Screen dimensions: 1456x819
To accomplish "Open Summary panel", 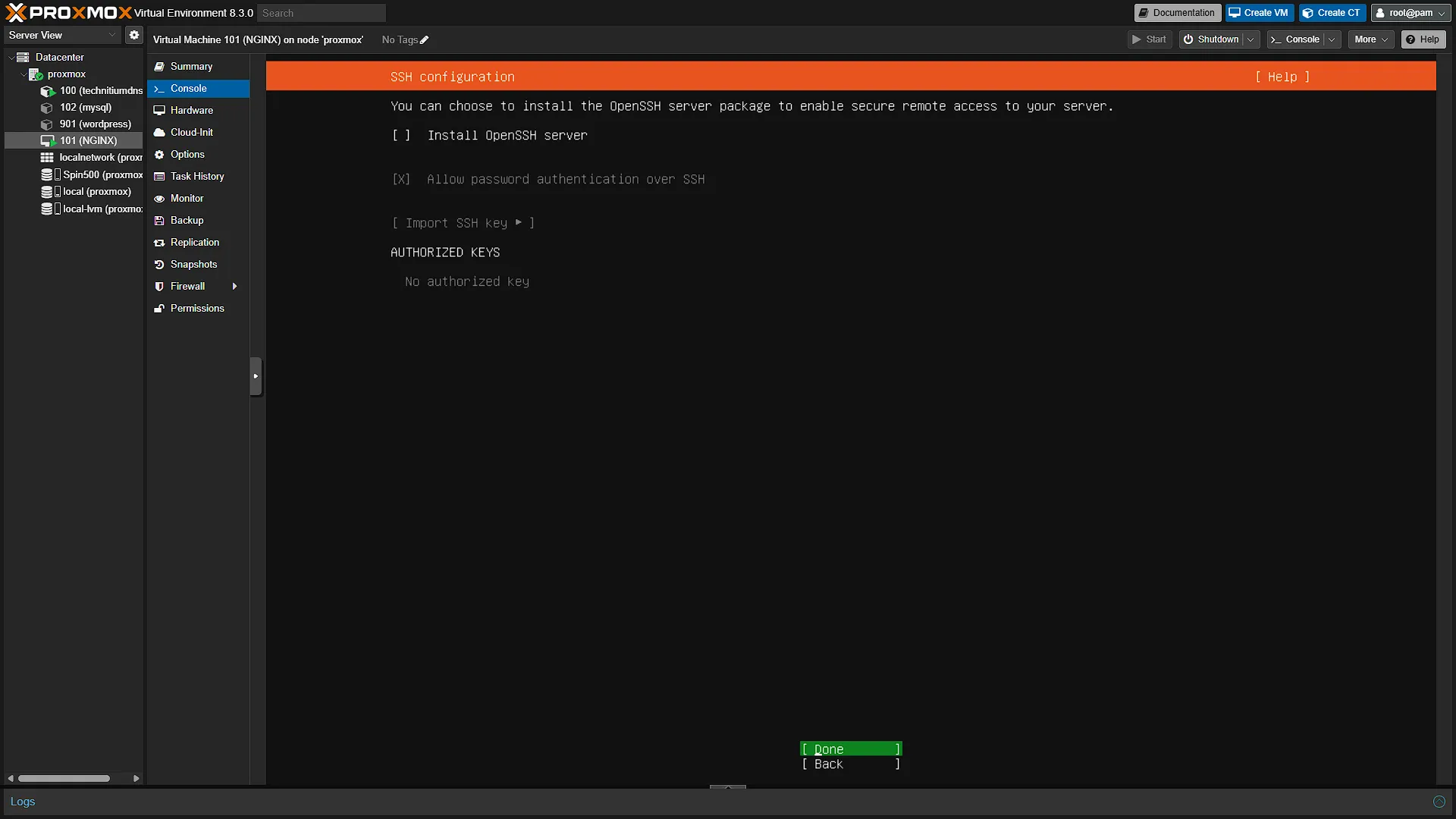I will pos(199,67).
